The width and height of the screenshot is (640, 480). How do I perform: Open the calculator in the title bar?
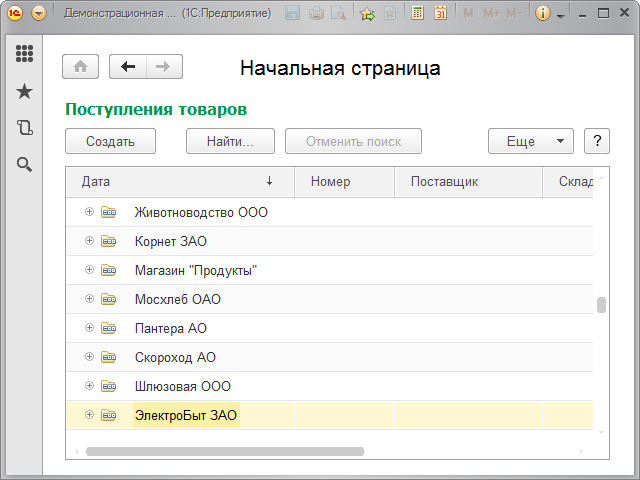click(x=416, y=14)
